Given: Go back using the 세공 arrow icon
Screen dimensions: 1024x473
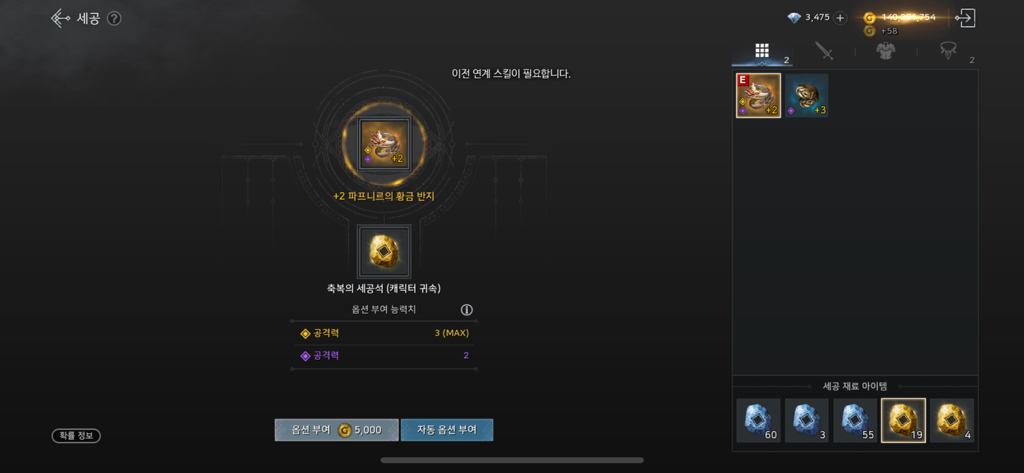Looking at the screenshot, I should tap(60, 18).
